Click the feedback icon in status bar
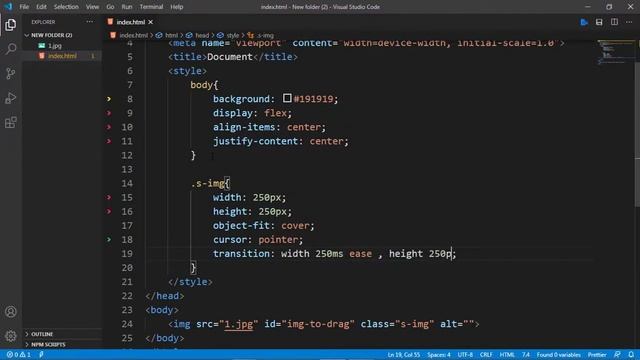640x360 pixels. coord(617,355)
